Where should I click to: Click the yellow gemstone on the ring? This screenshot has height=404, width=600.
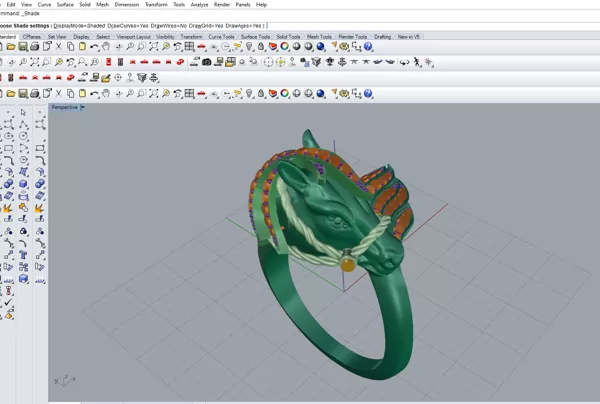[x=347, y=265]
